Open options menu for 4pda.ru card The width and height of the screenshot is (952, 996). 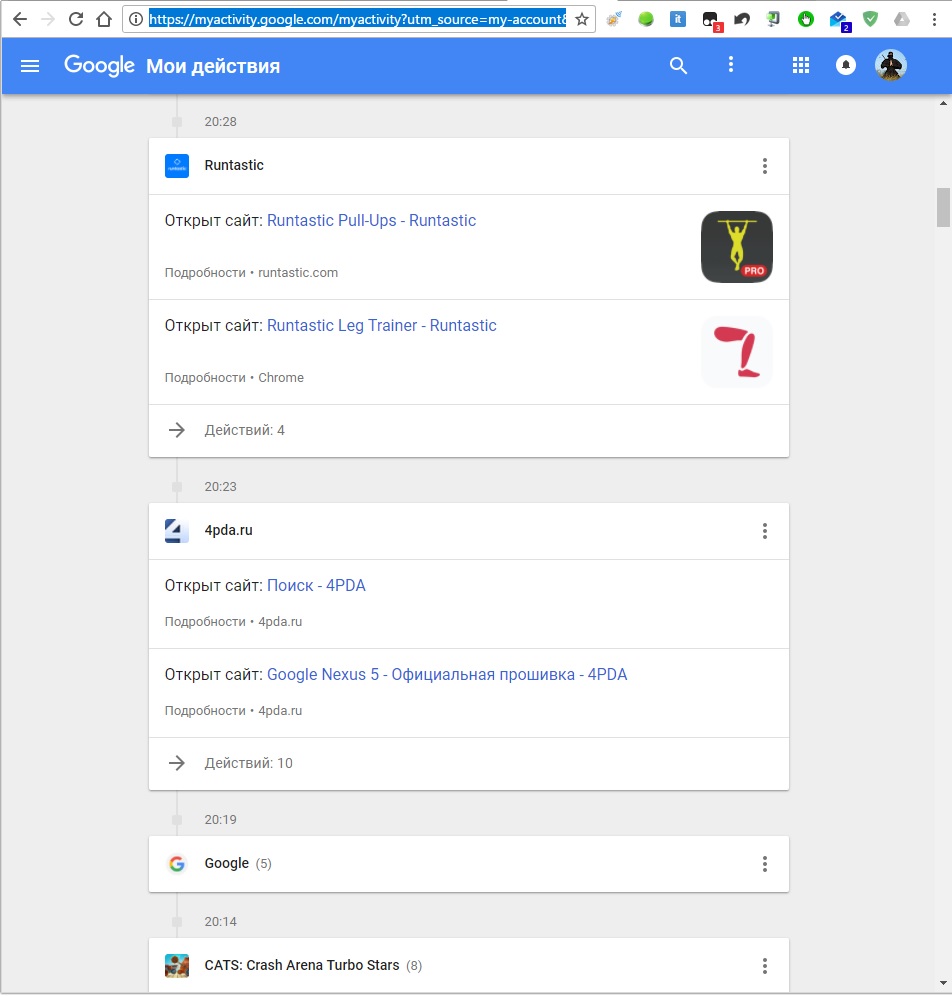pos(765,531)
